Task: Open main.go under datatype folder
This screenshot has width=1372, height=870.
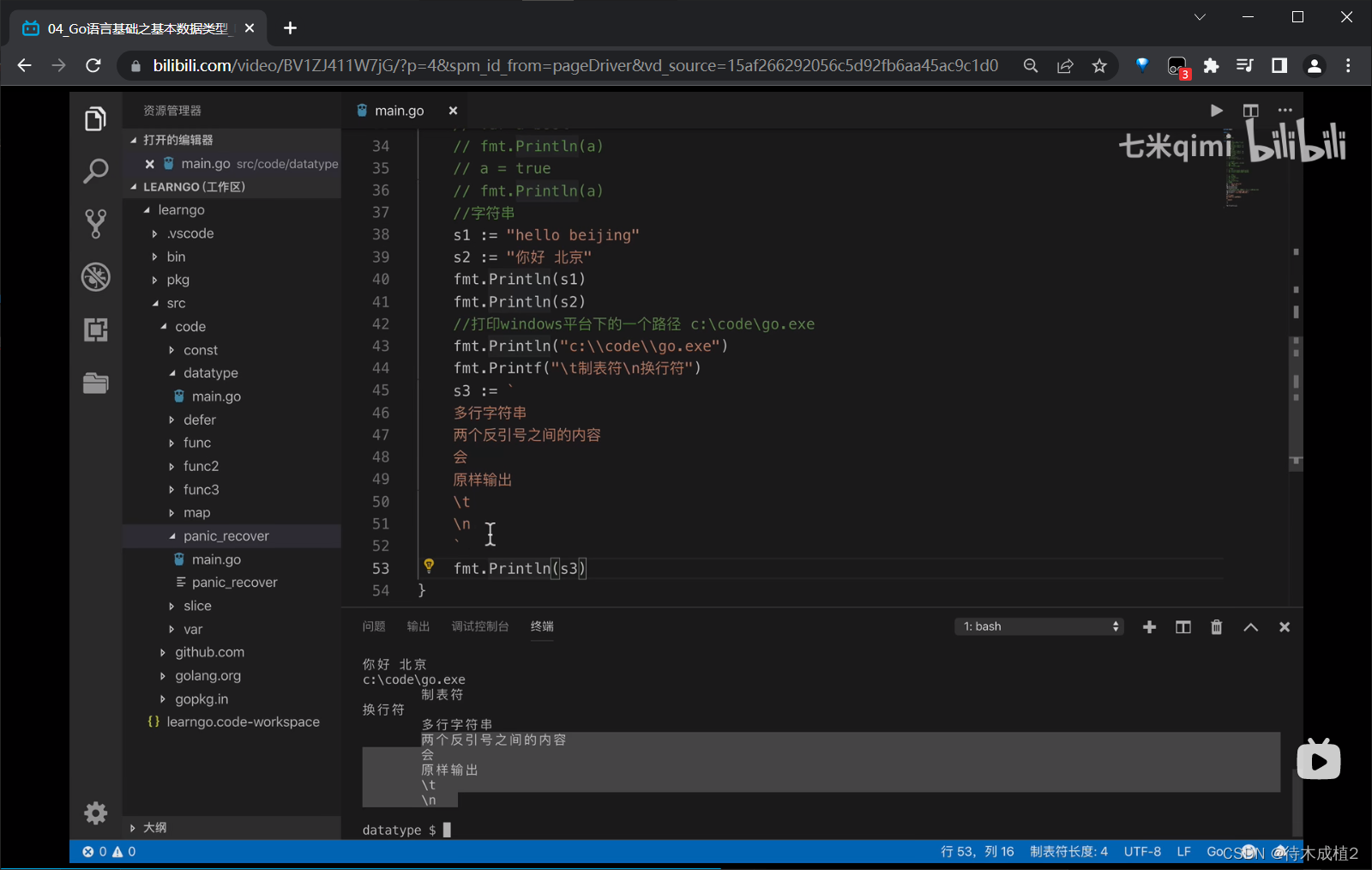Action: [216, 396]
